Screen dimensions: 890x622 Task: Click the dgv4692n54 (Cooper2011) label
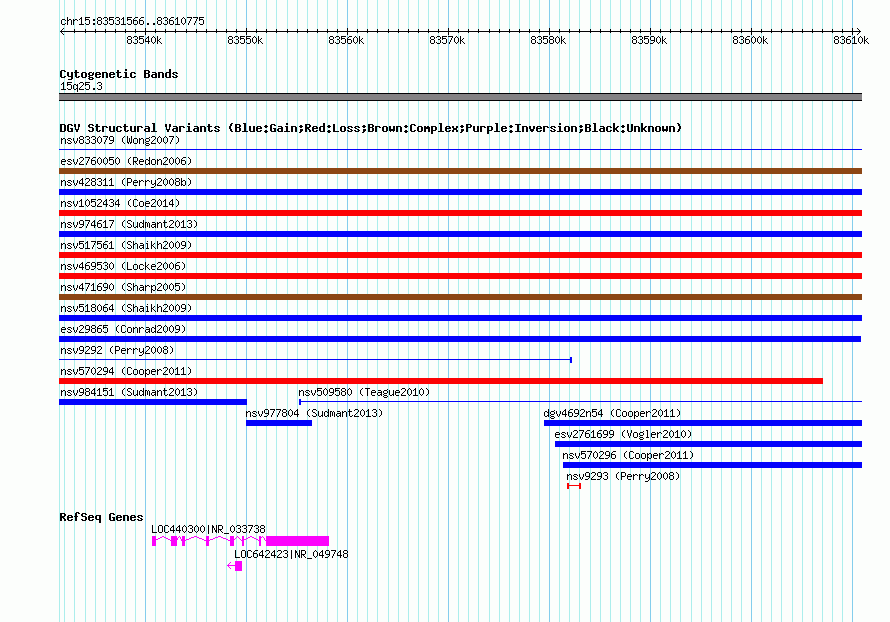click(612, 413)
